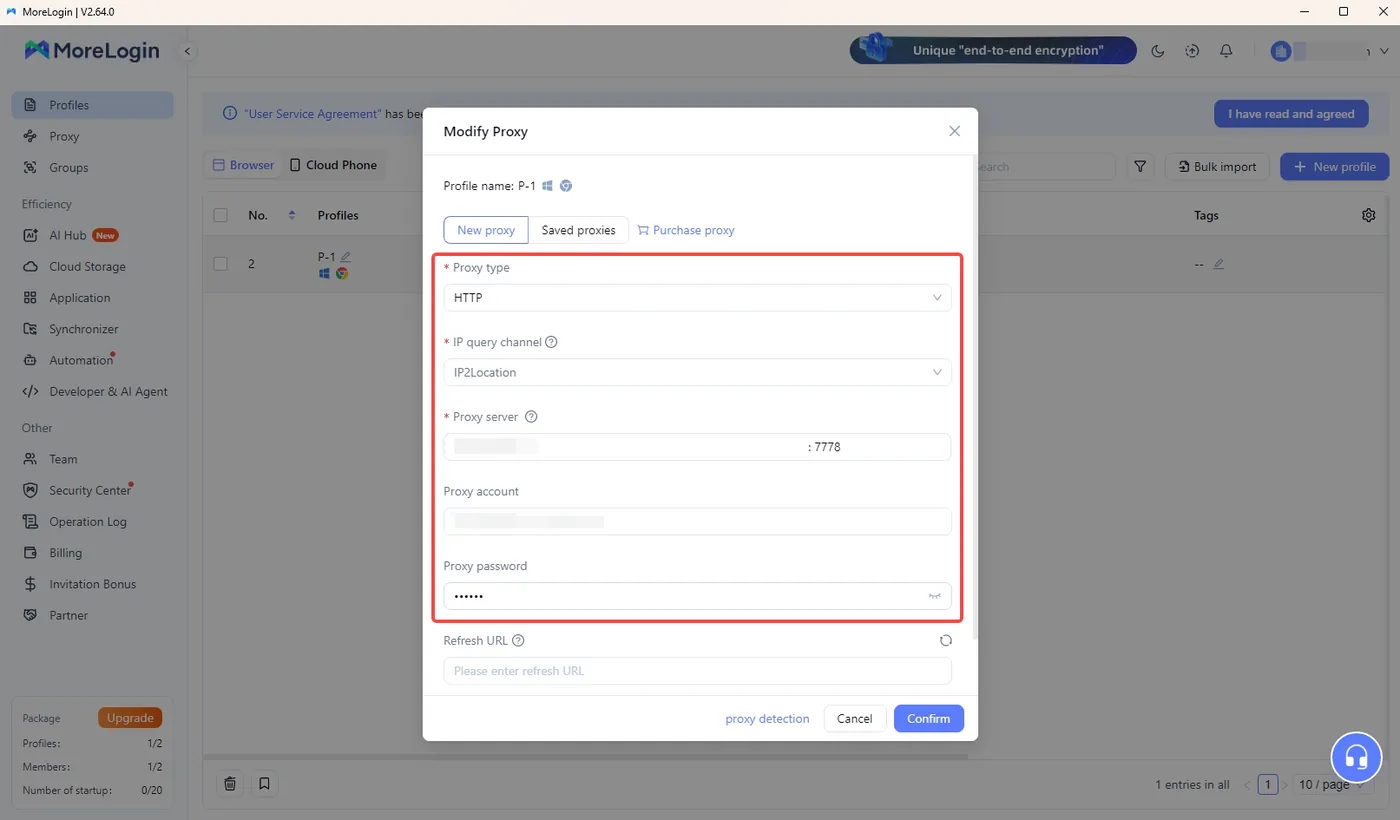Click the Proxy server help icon
The height and width of the screenshot is (820, 1400).
pyautogui.click(x=531, y=417)
